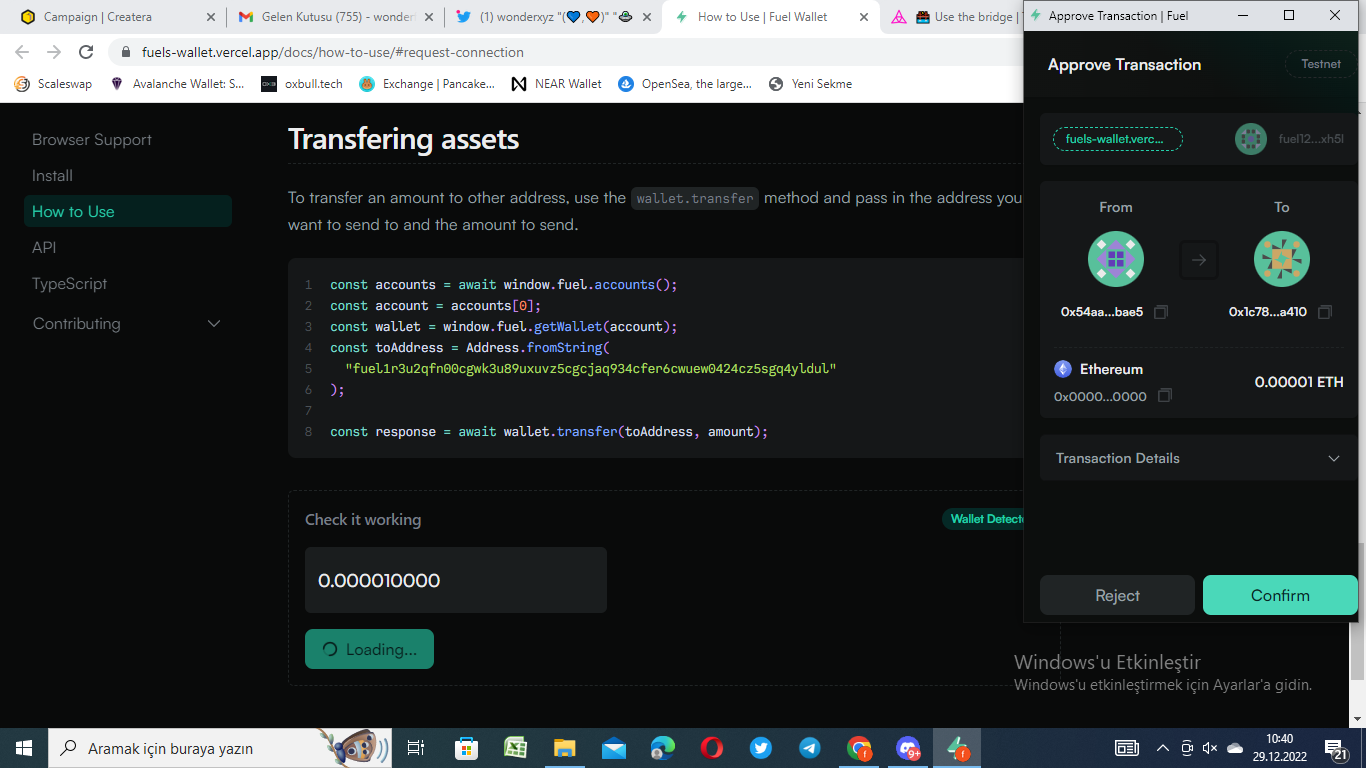This screenshot has width=1366, height=768.
Task: Copy the From address 0x54aa...bae5
Action: 1160,311
